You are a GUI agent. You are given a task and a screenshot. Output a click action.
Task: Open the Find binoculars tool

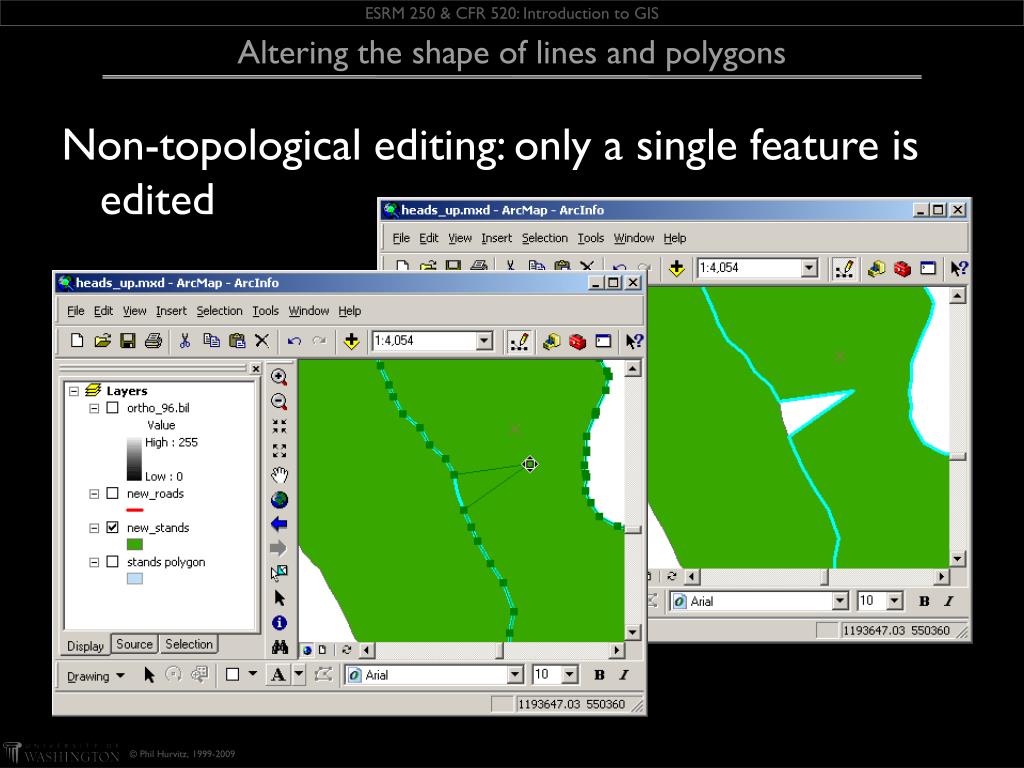[x=280, y=647]
